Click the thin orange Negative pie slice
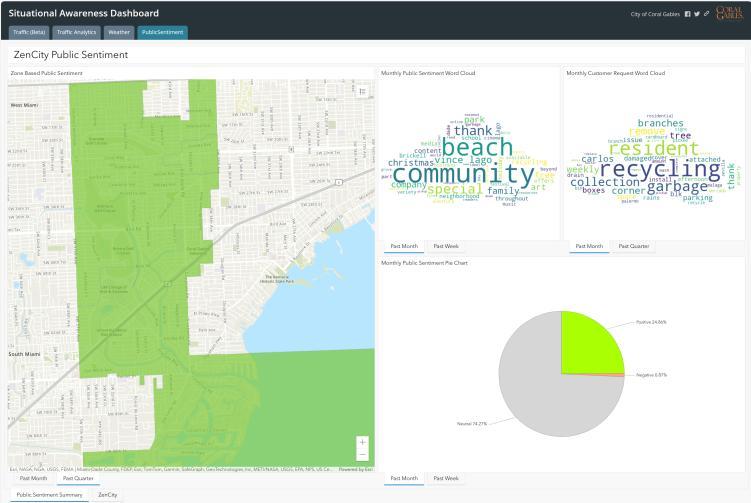751x503 pixels. point(613,375)
